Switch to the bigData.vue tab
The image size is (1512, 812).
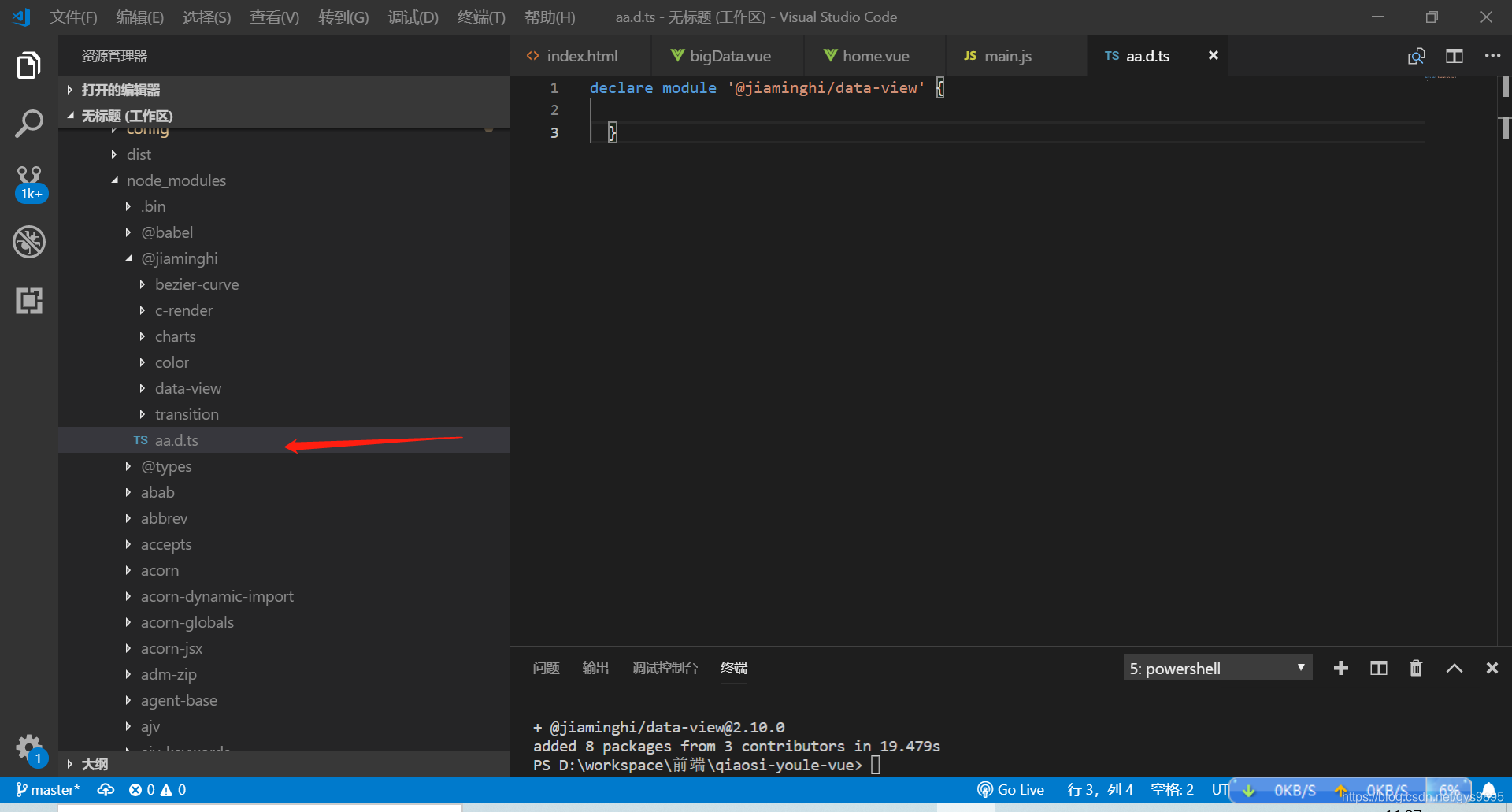coord(728,56)
